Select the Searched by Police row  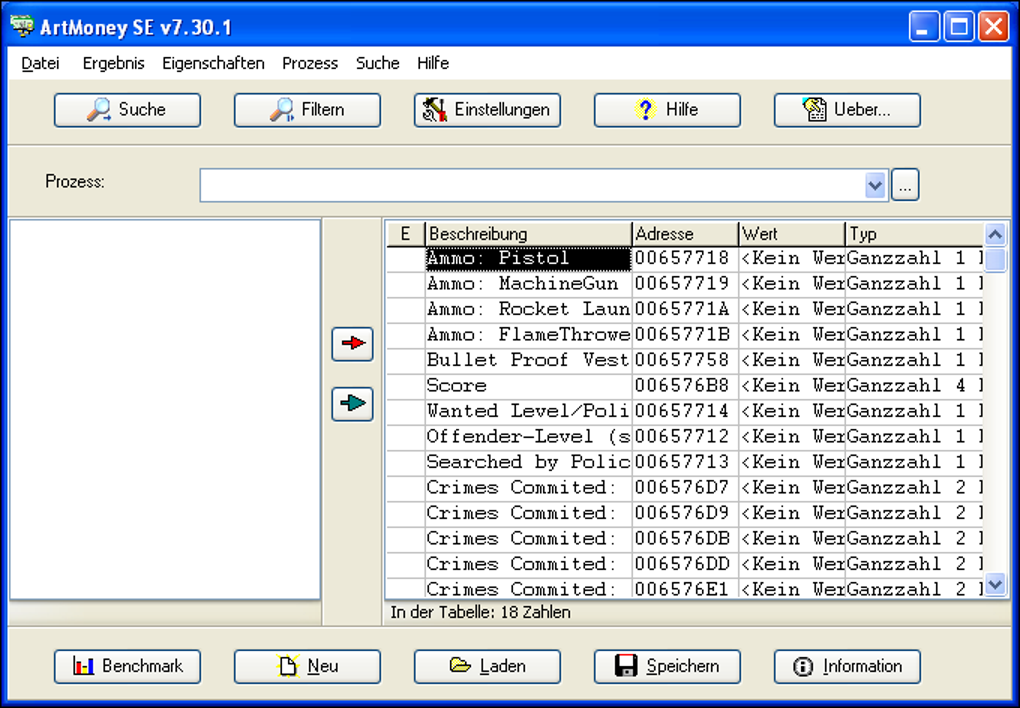point(685,462)
